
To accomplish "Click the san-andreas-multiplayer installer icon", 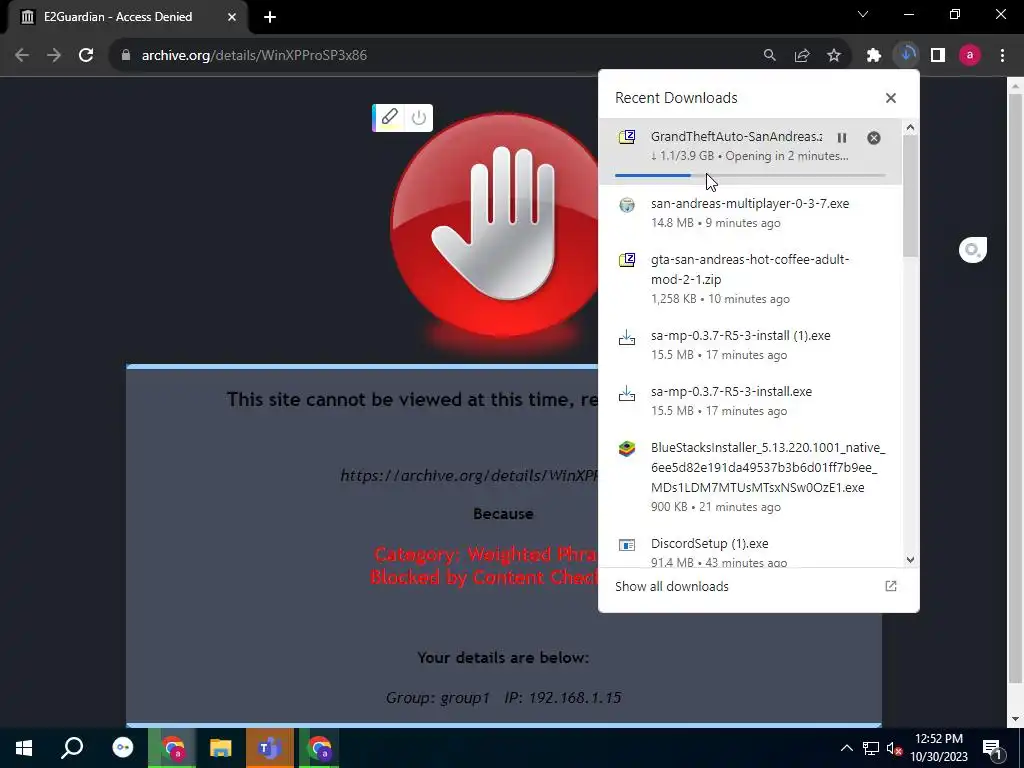I will (627, 204).
